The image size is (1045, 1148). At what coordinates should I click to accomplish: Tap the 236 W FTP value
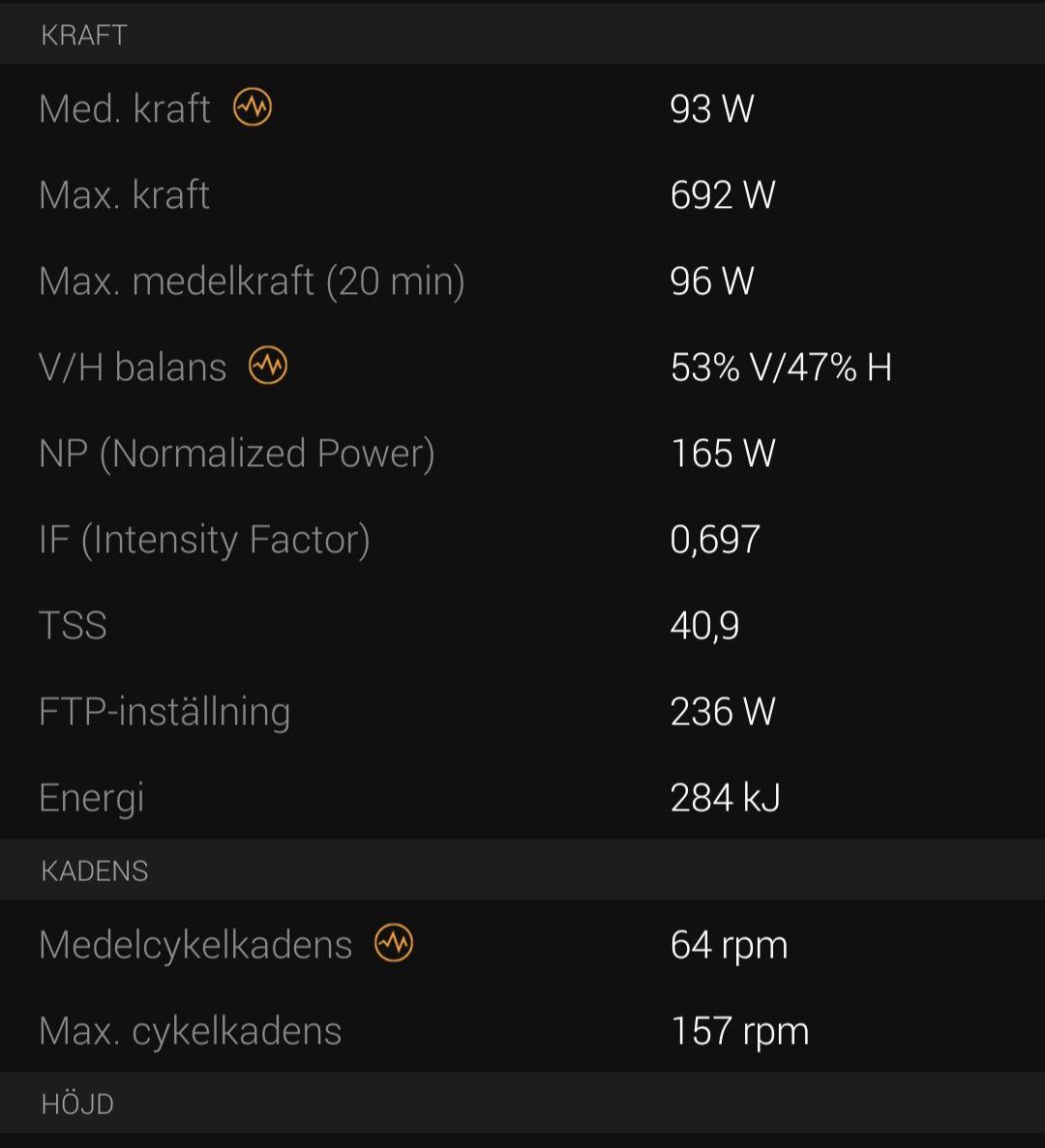click(x=723, y=712)
